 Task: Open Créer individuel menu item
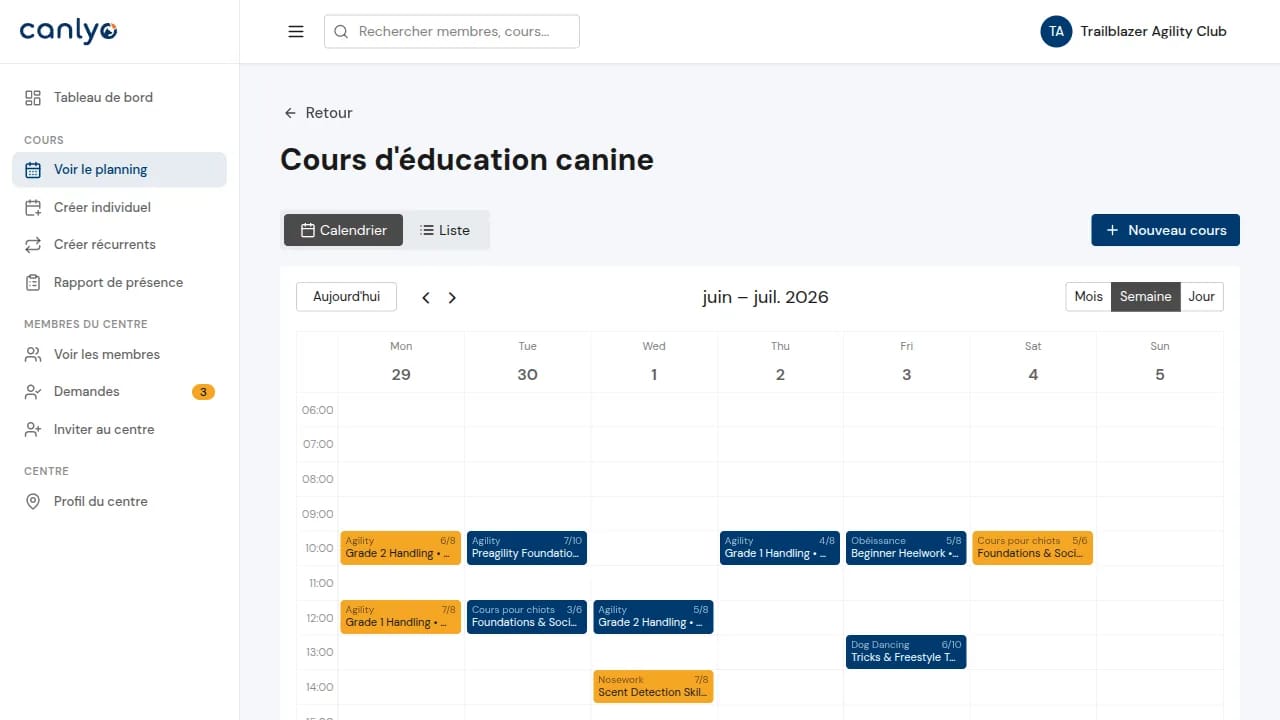[x=119, y=207]
